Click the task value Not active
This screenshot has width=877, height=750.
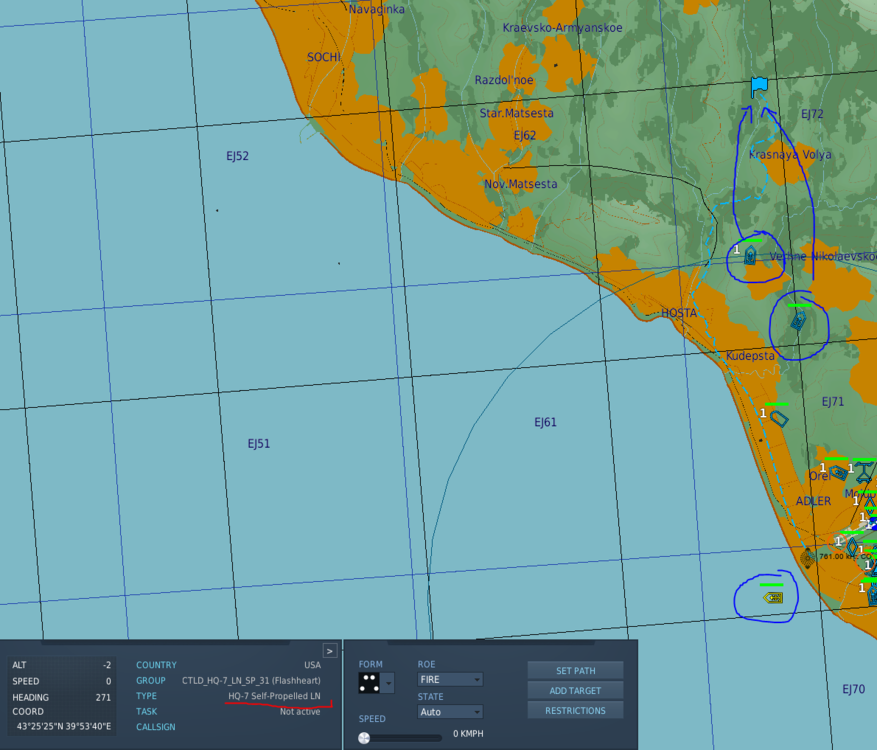pyautogui.click(x=300, y=711)
